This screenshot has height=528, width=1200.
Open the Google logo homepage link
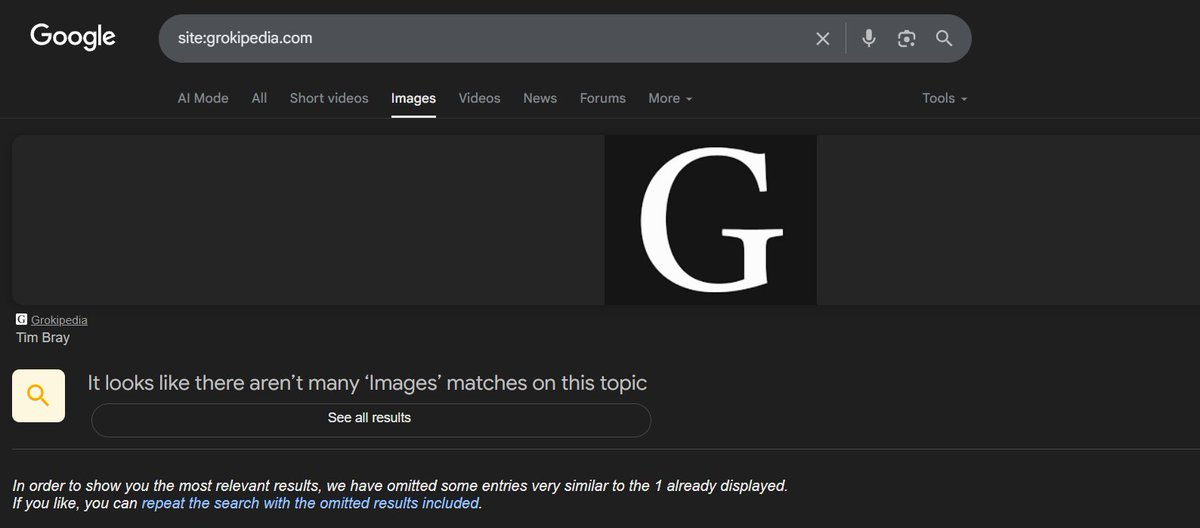pos(73,37)
